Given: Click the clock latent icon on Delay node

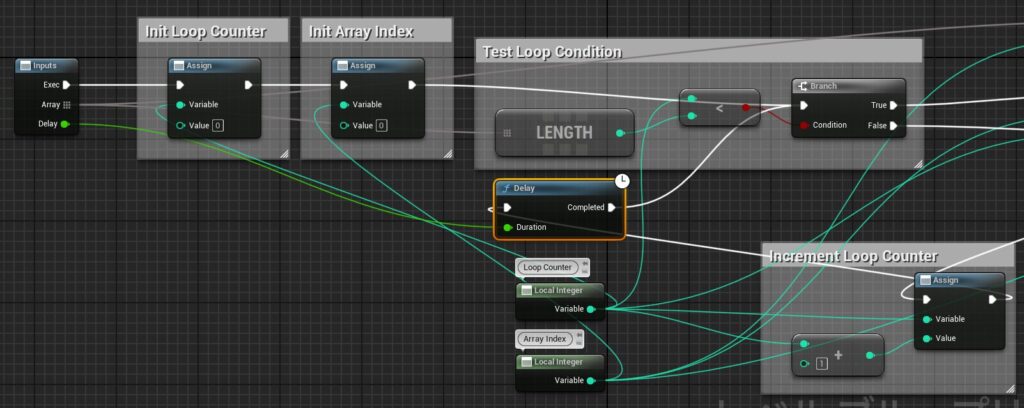Looking at the screenshot, I should [622, 181].
